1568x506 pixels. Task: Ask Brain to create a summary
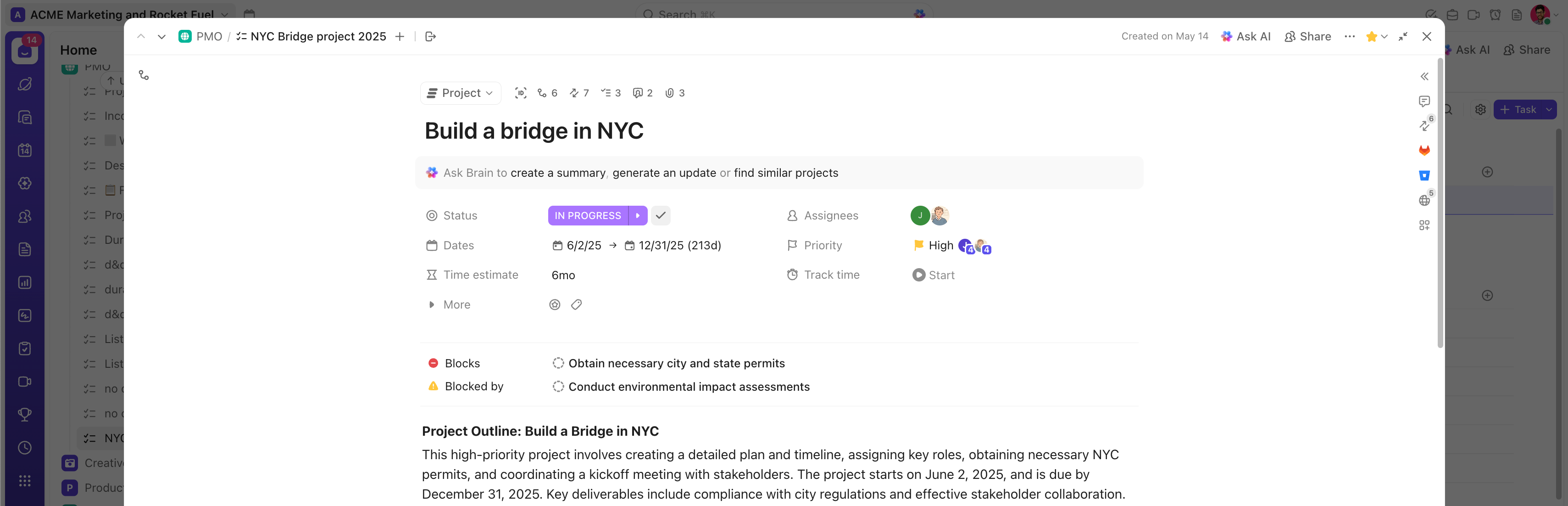(557, 172)
